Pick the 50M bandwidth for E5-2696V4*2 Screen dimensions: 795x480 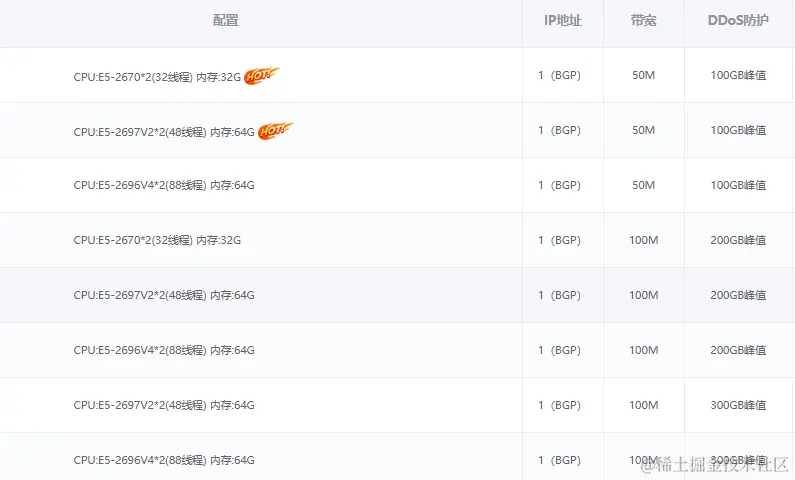(643, 185)
